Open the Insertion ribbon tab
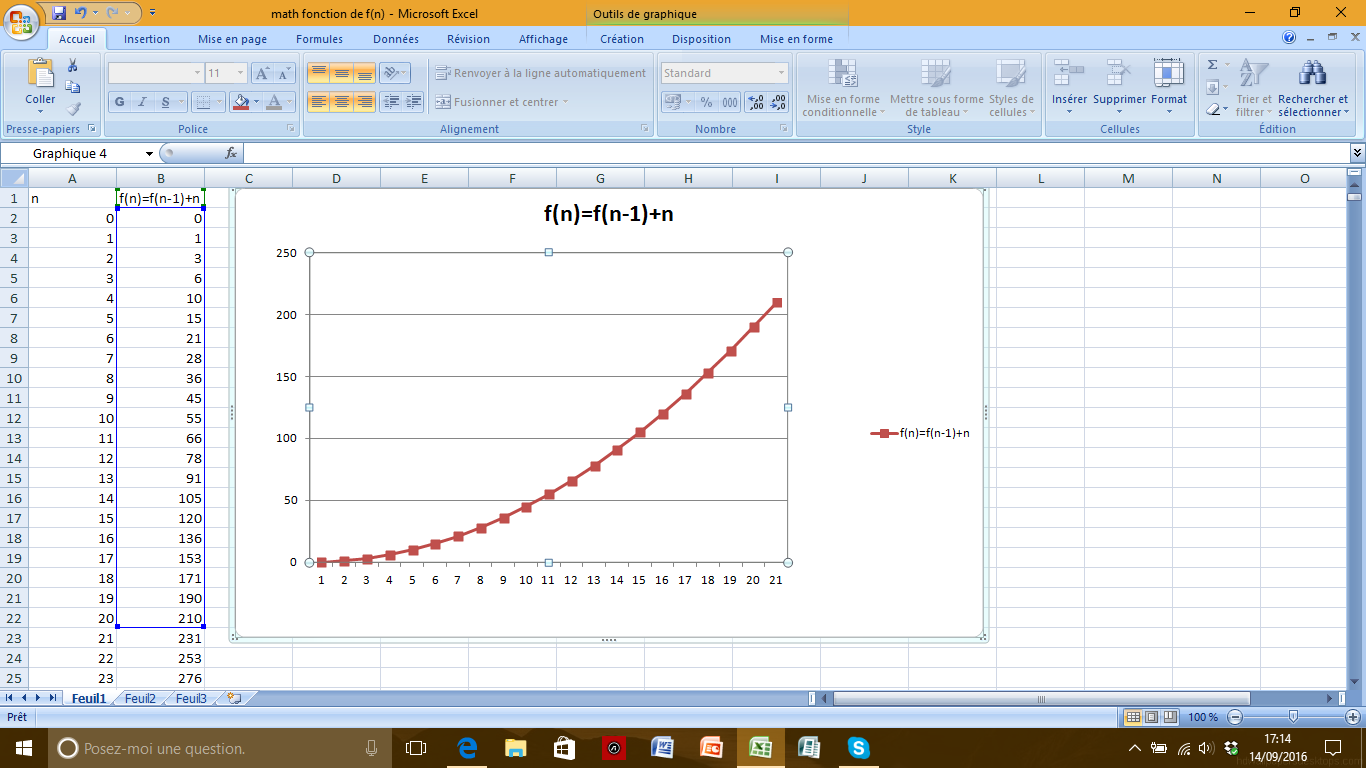This screenshot has height=768, width=1366. [146, 39]
